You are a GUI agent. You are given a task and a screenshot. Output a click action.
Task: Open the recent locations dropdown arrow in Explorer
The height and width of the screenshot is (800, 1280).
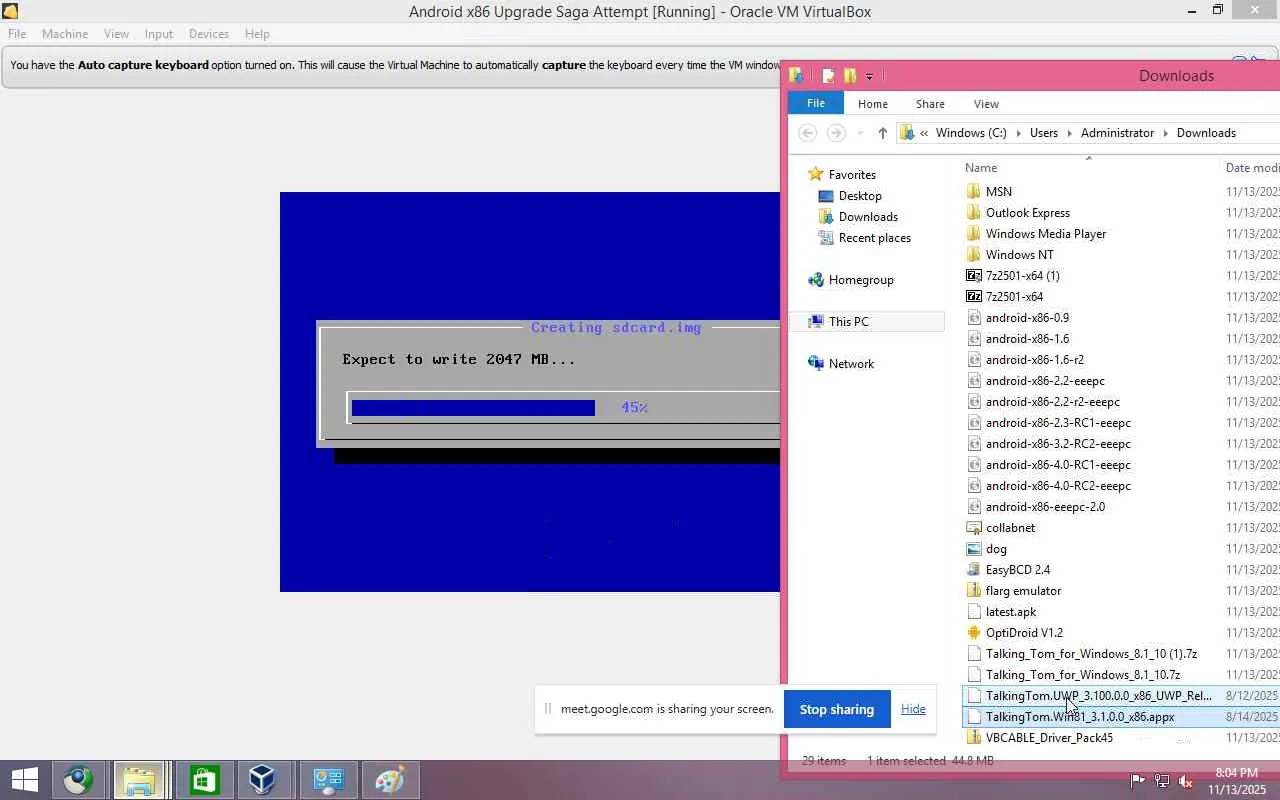point(859,133)
